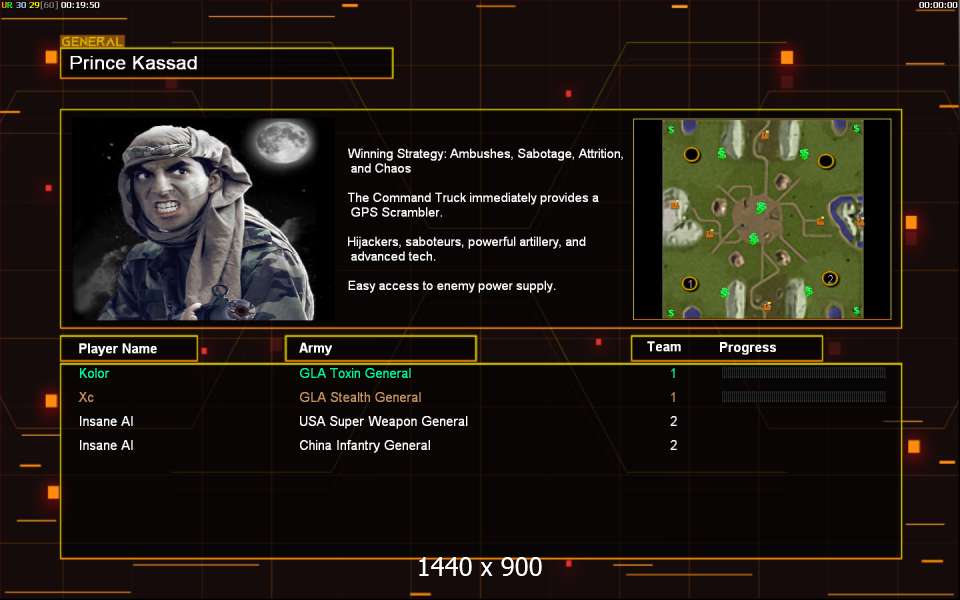Click the Winning Strategy description line
The width and height of the screenshot is (960, 600).
coord(486,161)
